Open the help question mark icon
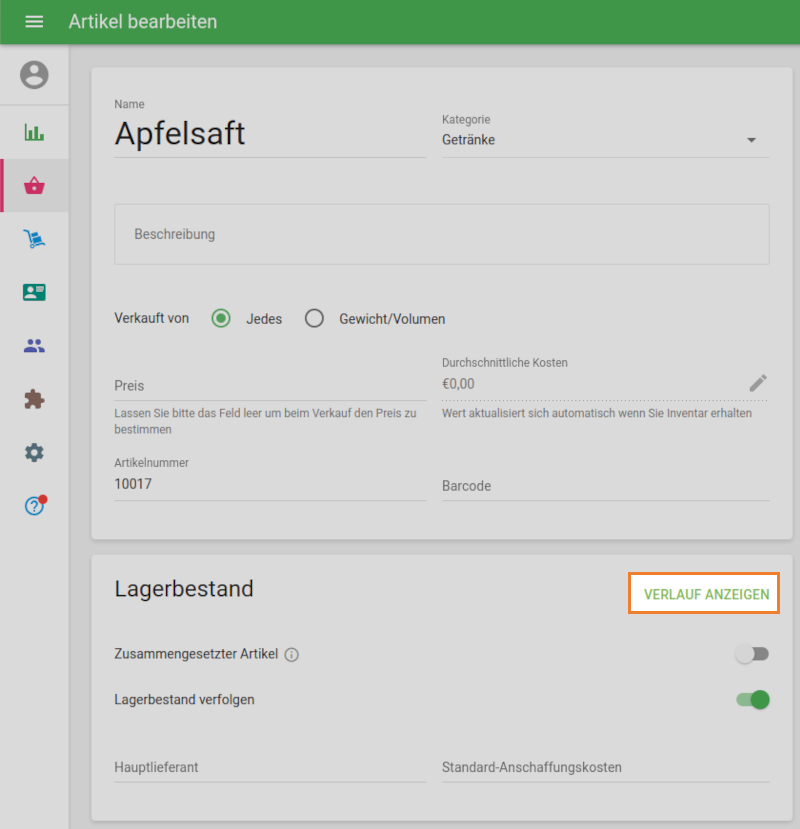The height and width of the screenshot is (829, 800). tap(34, 506)
